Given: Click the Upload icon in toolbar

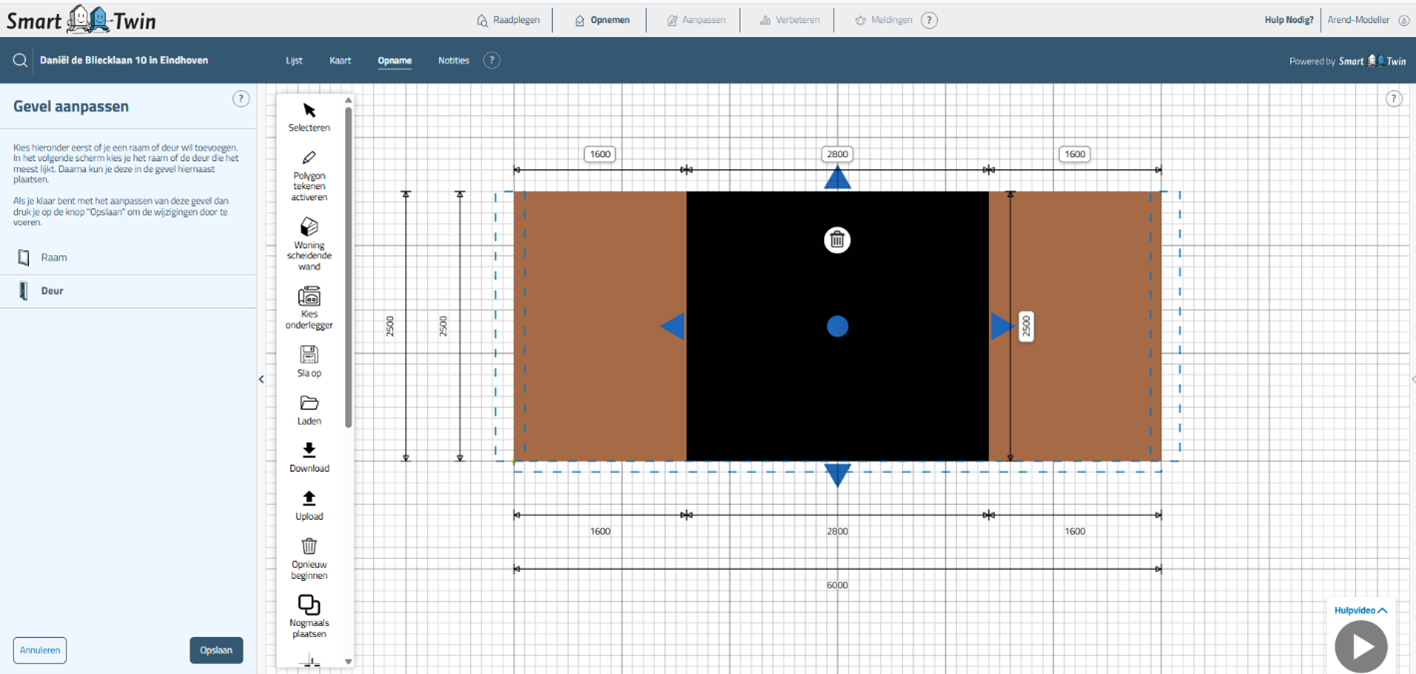Looking at the screenshot, I should (x=309, y=498).
